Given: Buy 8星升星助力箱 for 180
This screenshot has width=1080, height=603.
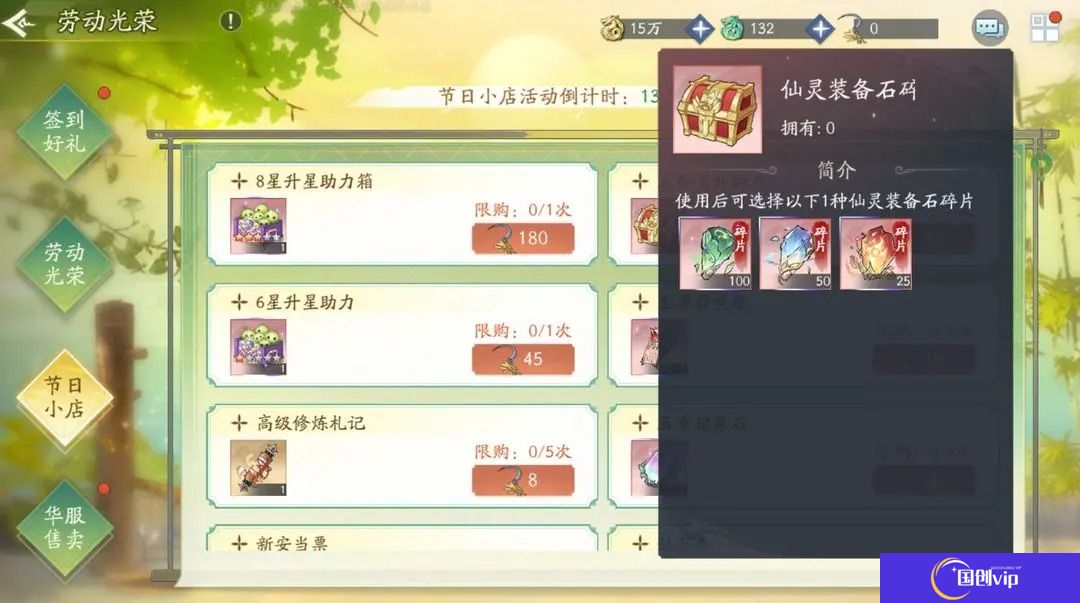Looking at the screenshot, I should pyautogui.click(x=523, y=238).
